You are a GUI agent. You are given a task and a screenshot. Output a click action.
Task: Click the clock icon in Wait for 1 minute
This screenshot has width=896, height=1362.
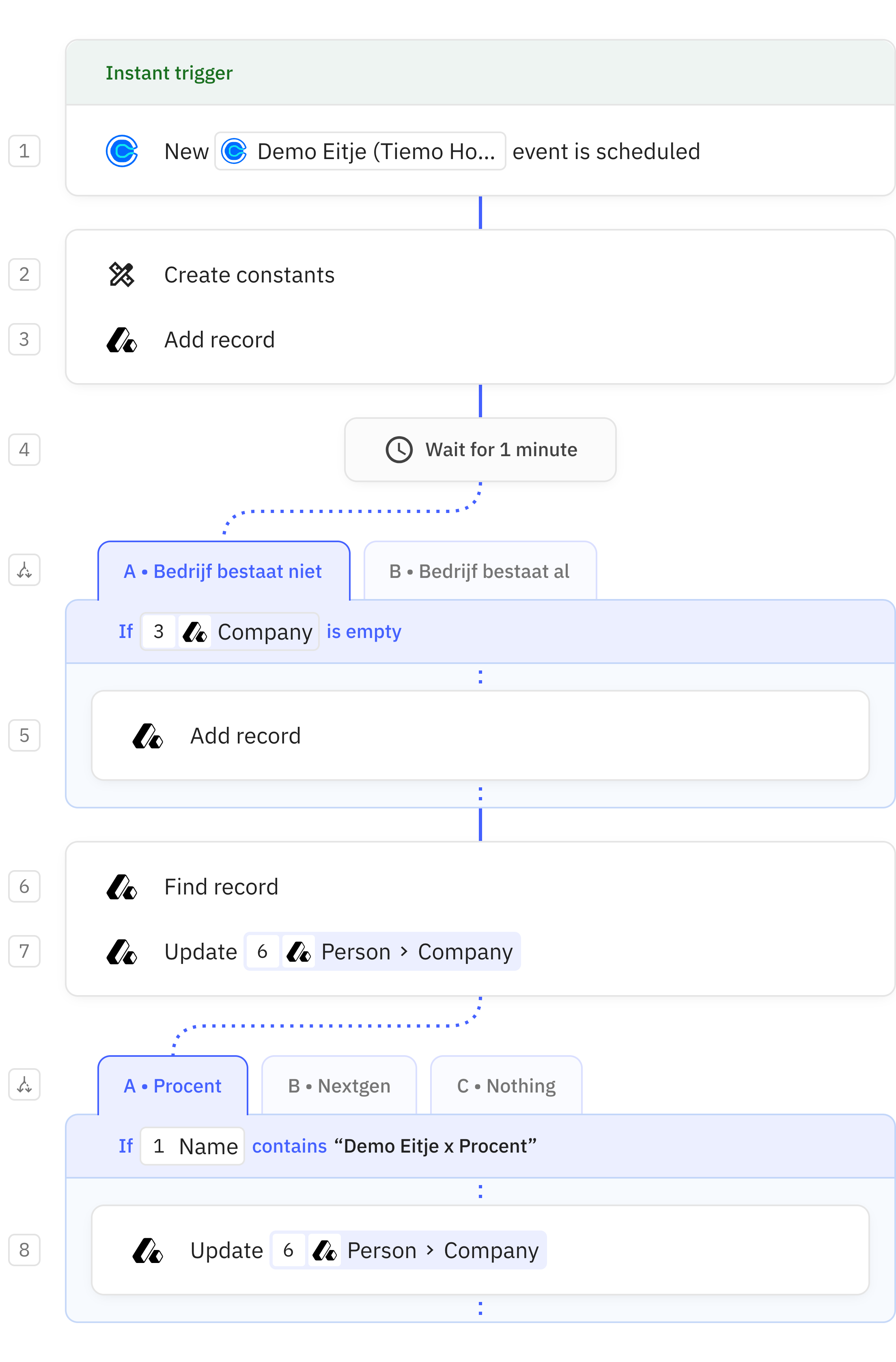(x=399, y=450)
